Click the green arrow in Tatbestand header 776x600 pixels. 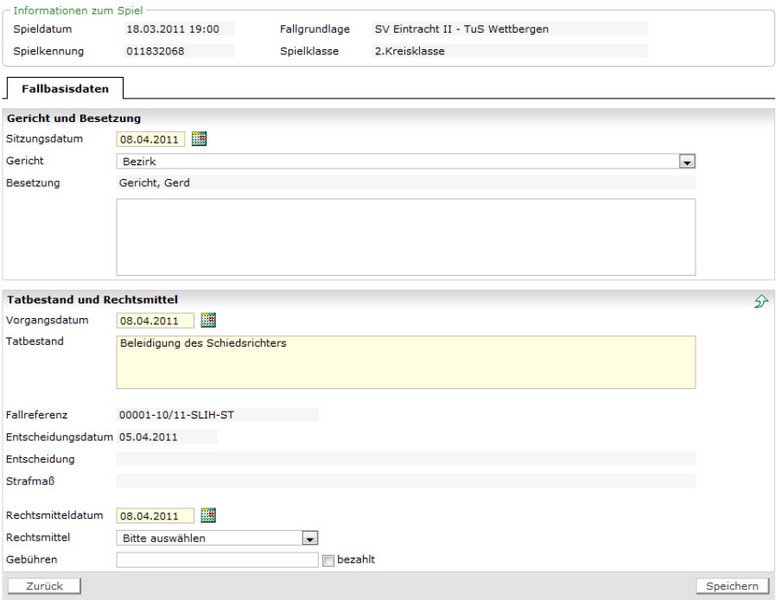click(x=761, y=301)
